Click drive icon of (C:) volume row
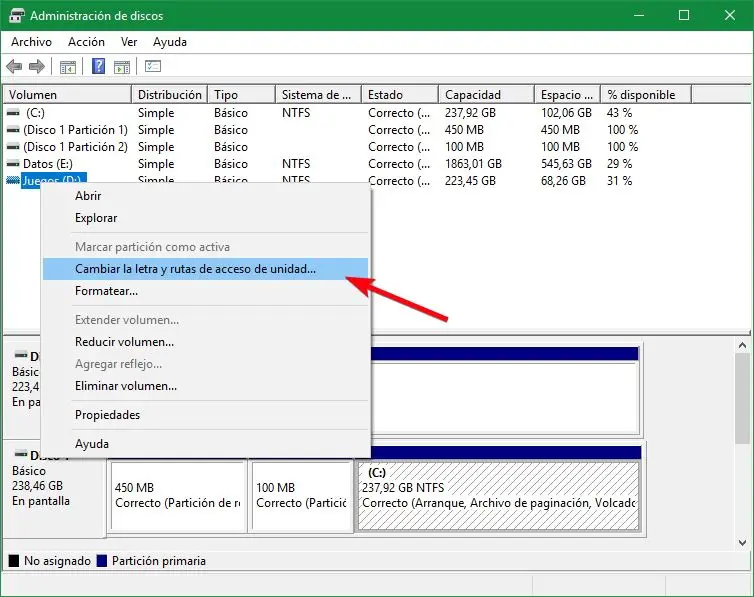Screen dimensions: 754x597 (x=13, y=112)
